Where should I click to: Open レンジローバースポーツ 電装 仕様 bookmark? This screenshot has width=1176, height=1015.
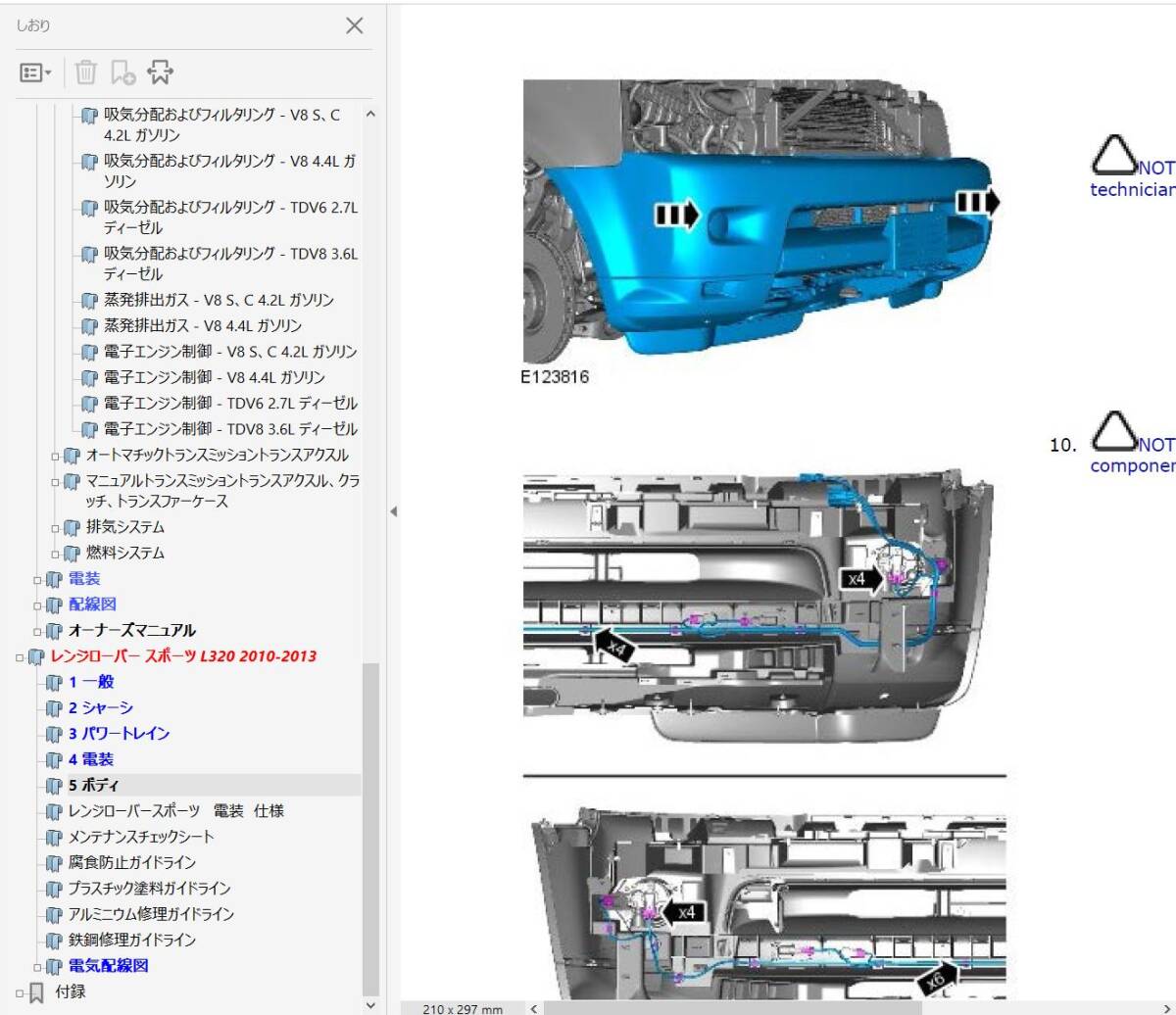pyautogui.click(x=175, y=811)
